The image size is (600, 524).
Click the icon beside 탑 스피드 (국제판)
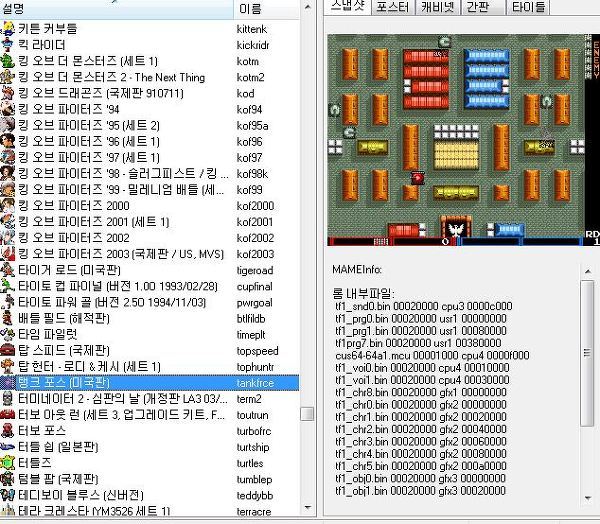tap(8, 350)
